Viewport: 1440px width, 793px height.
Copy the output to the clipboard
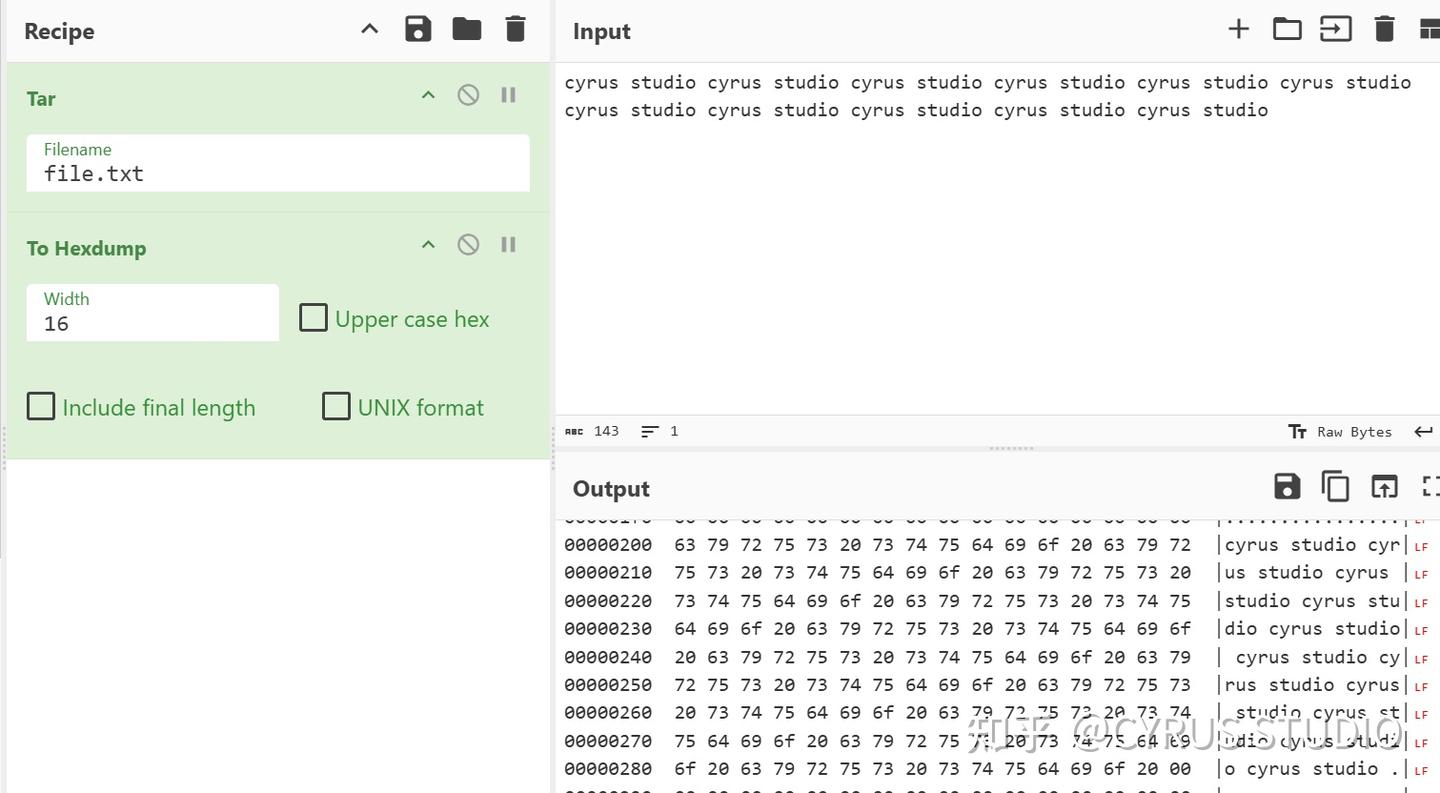click(x=1335, y=487)
